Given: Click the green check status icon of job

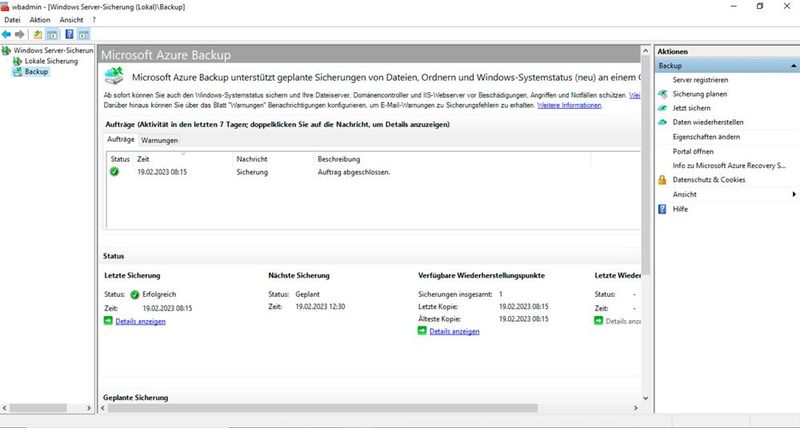Looking at the screenshot, I should tap(114, 172).
